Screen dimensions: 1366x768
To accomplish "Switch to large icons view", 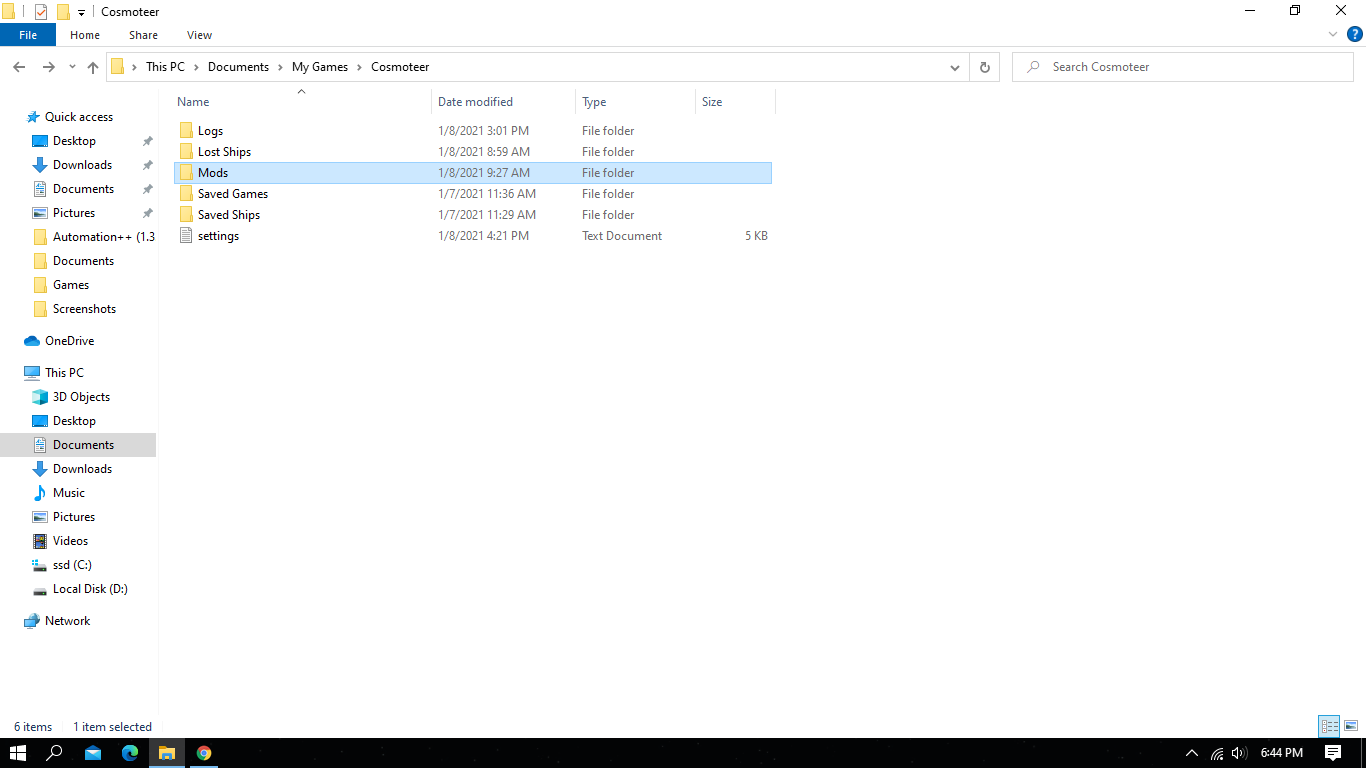I will 1350,727.
